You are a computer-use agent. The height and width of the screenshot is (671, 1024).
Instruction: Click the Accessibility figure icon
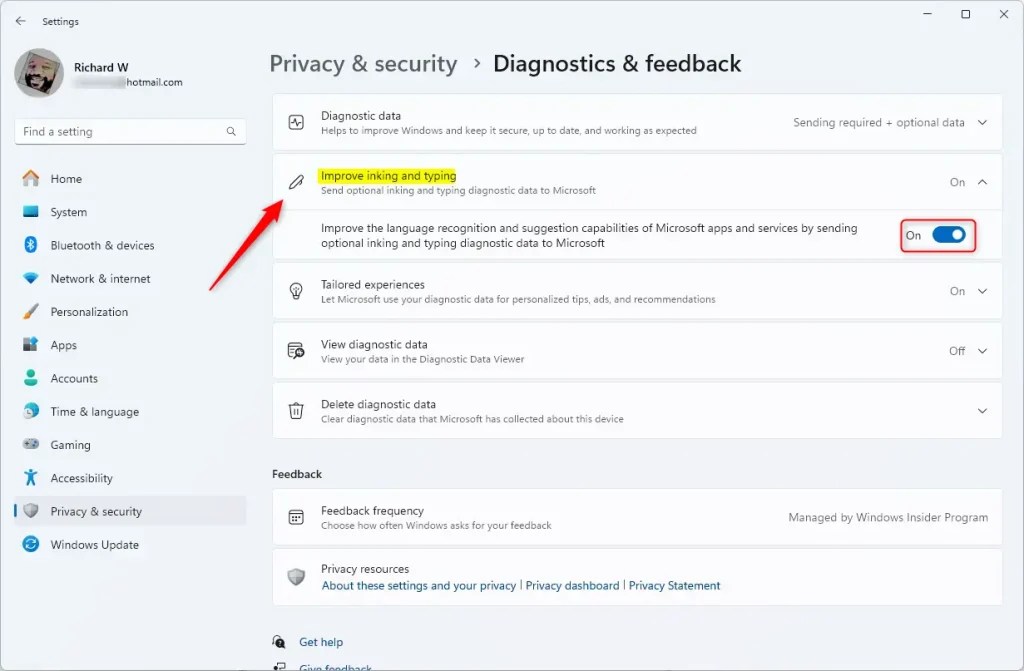(x=31, y=478)
